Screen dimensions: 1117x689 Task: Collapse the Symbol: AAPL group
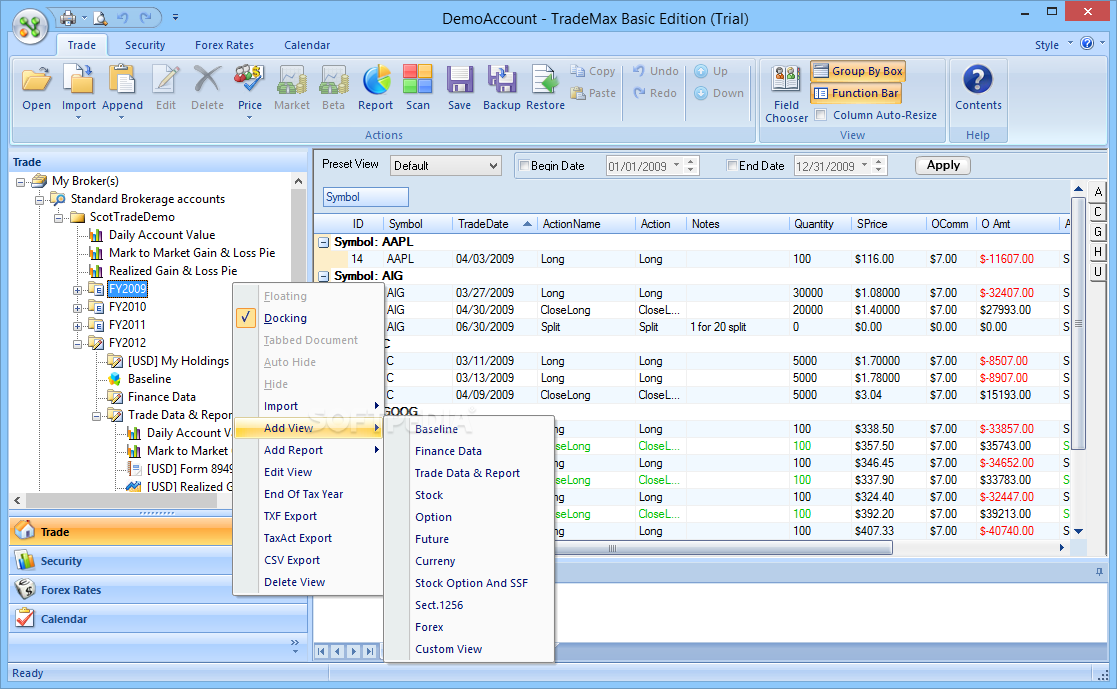point(323,242)
